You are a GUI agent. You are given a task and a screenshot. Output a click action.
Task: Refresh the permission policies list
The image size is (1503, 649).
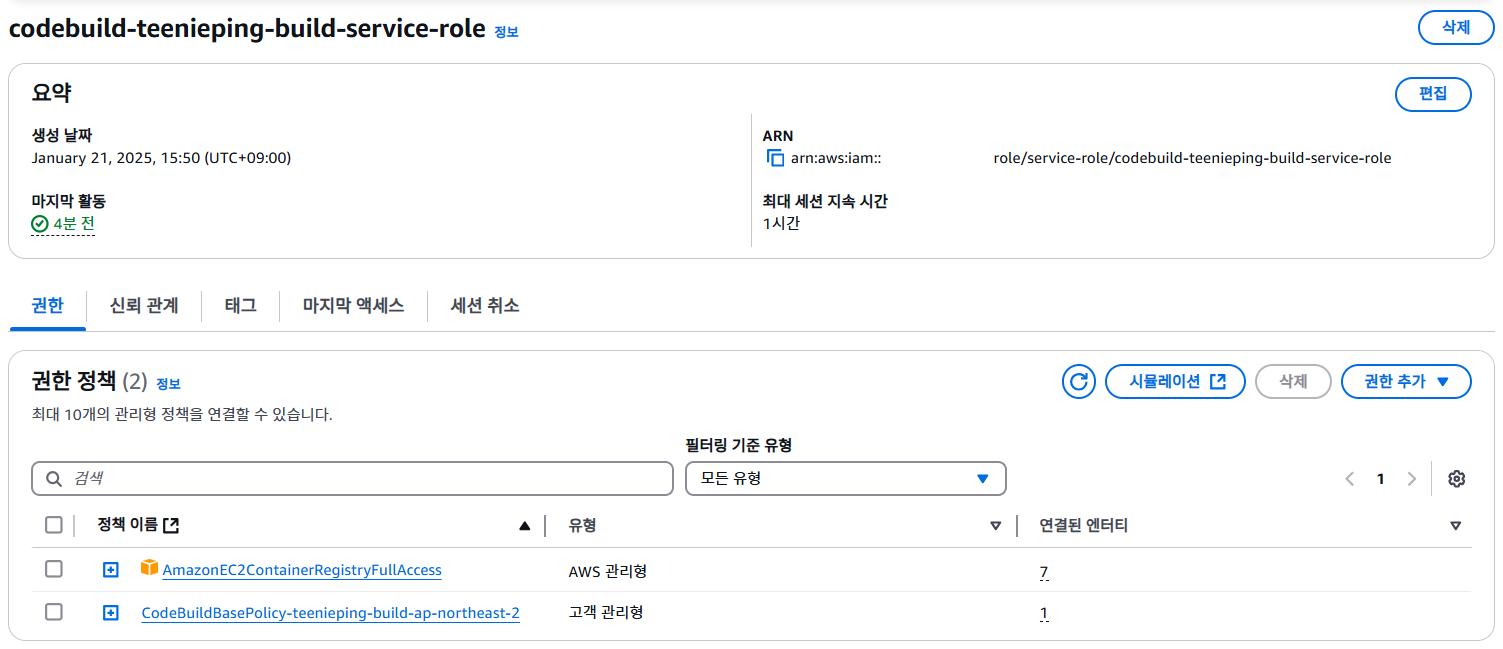click(1078, 381)
